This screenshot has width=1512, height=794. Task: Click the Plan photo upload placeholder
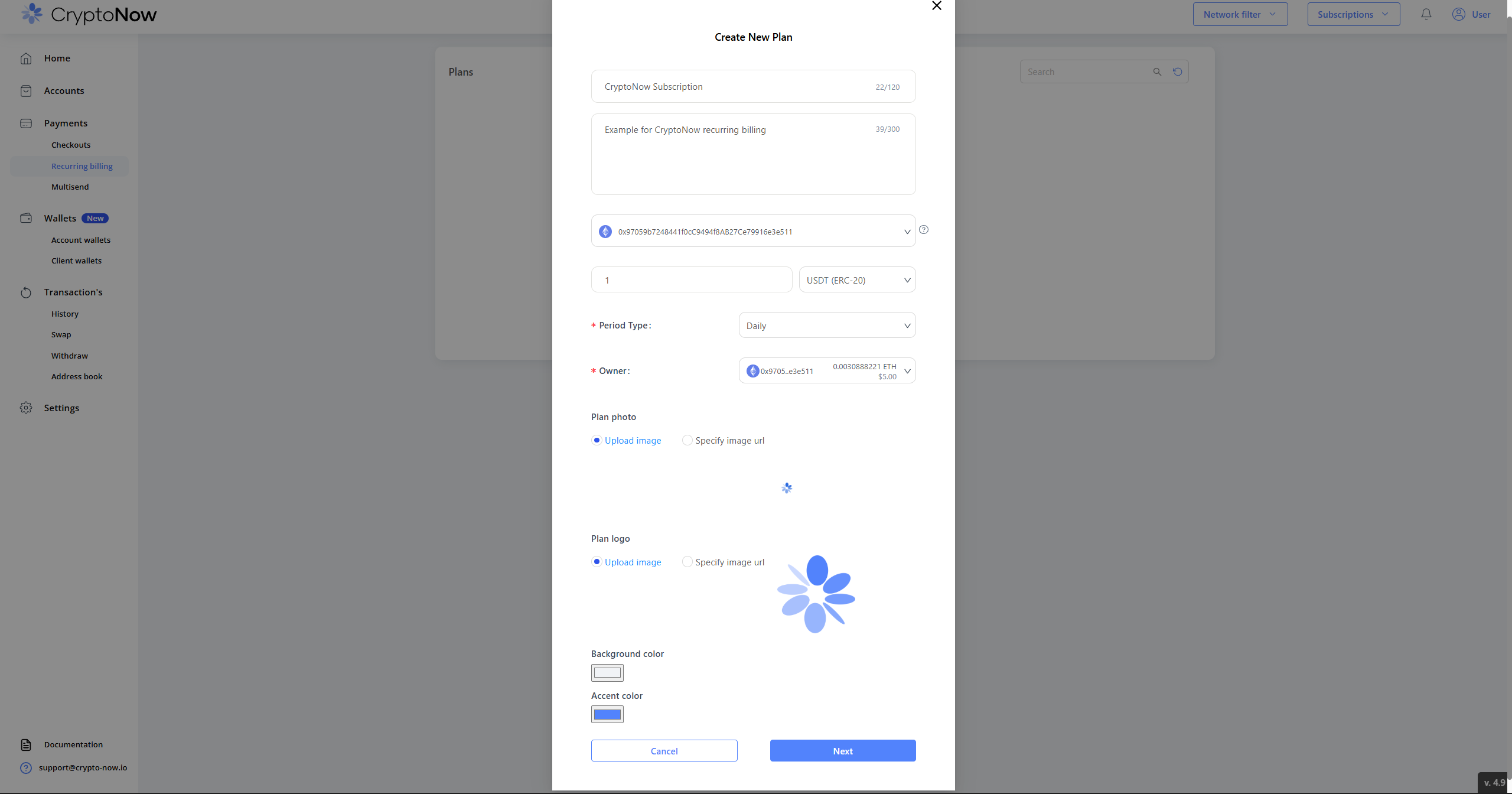click(787, 488)
